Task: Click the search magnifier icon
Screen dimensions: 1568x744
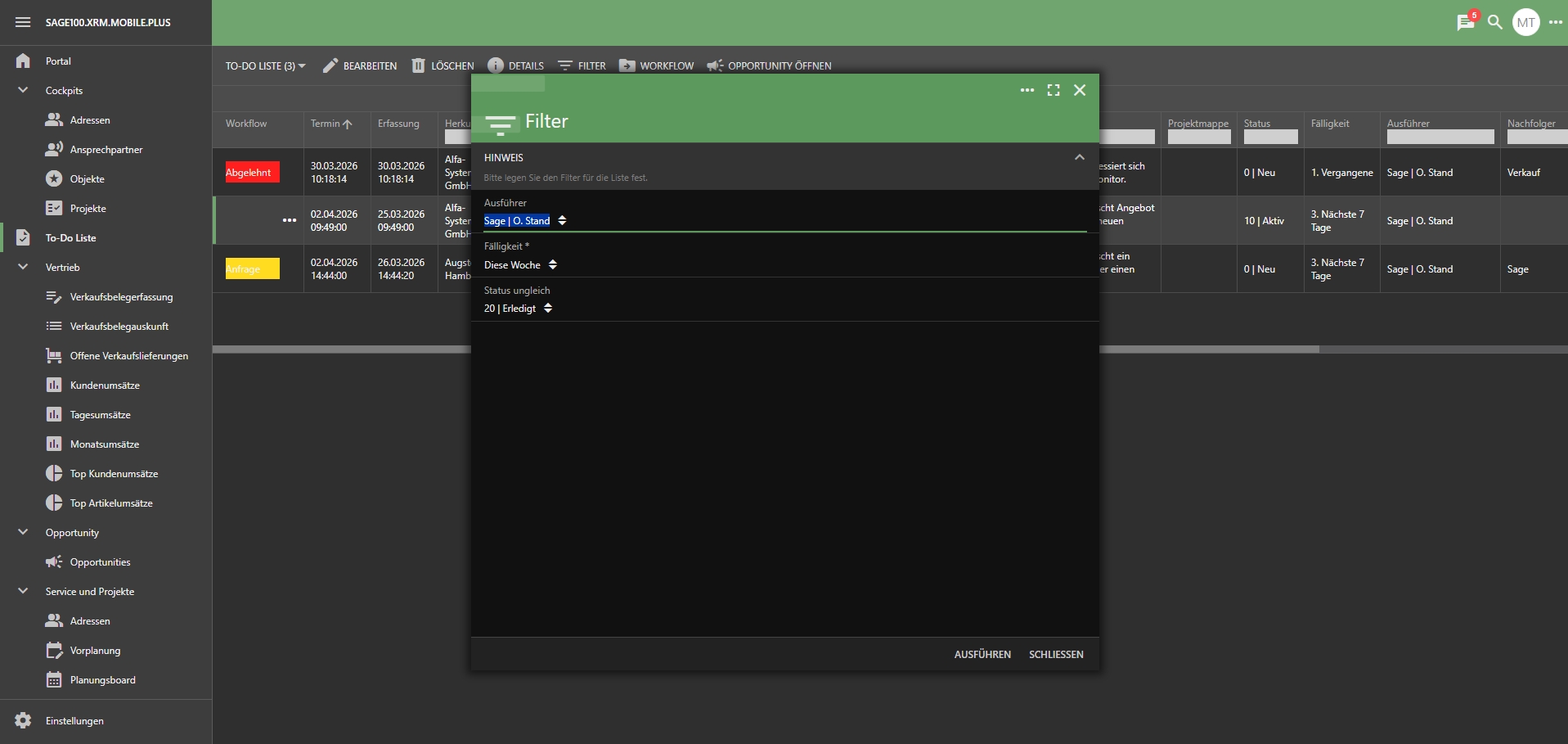Action: pos(1495,22)
